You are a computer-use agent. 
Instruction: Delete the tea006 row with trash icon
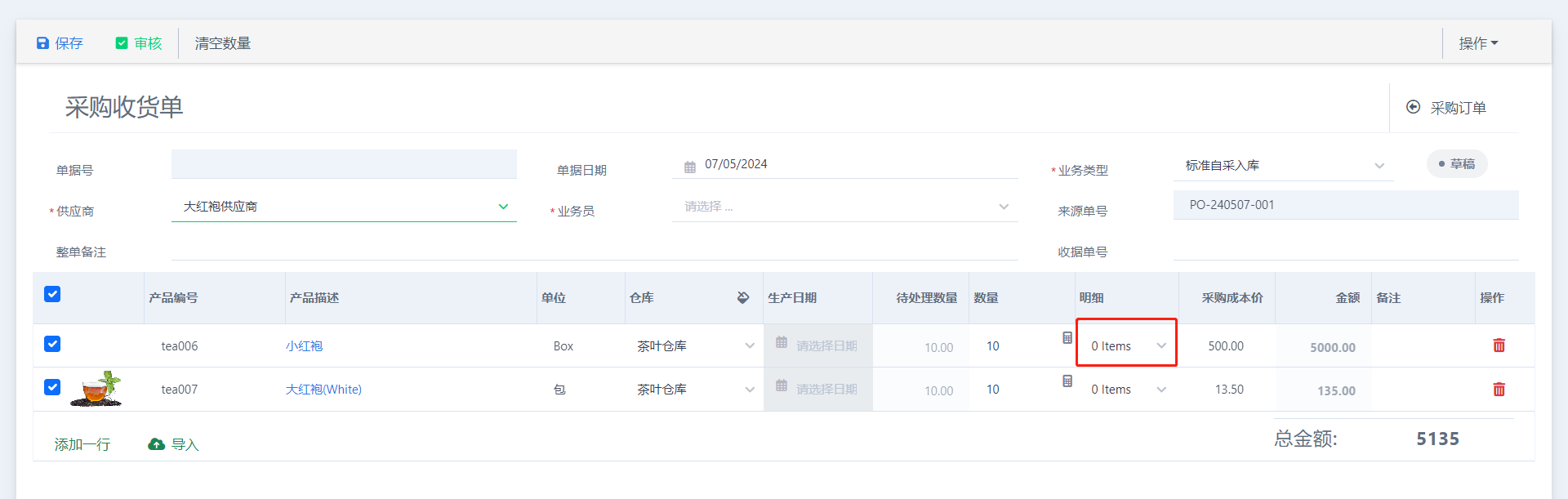[x=1499, y=345]
